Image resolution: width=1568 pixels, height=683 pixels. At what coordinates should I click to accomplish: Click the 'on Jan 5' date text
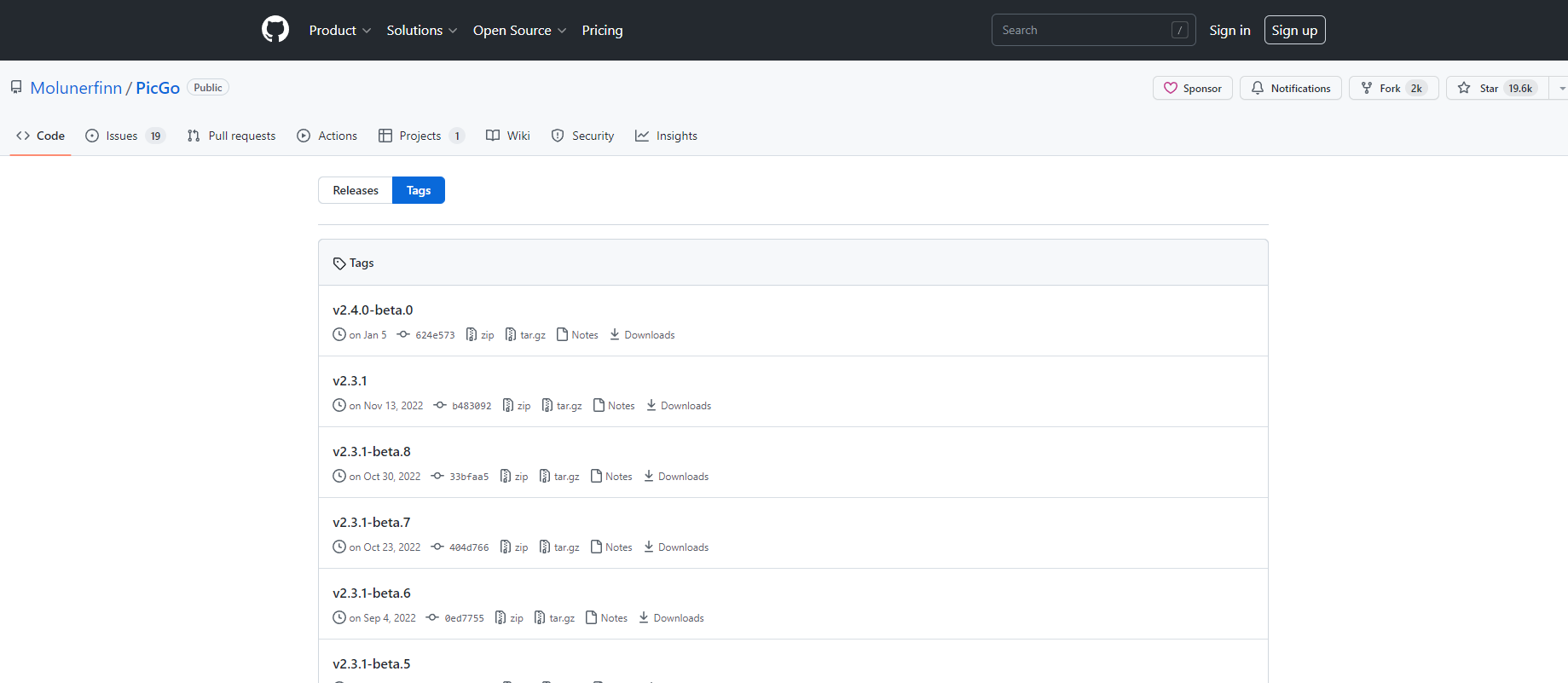tap(367, 335)
